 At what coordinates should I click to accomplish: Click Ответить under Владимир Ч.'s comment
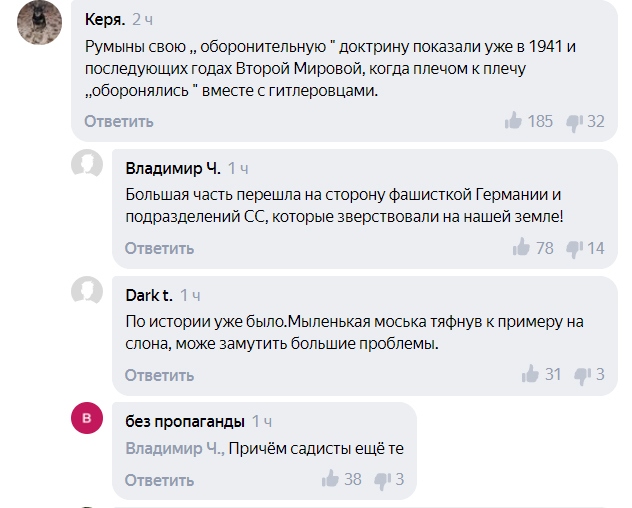pos(159,248)
